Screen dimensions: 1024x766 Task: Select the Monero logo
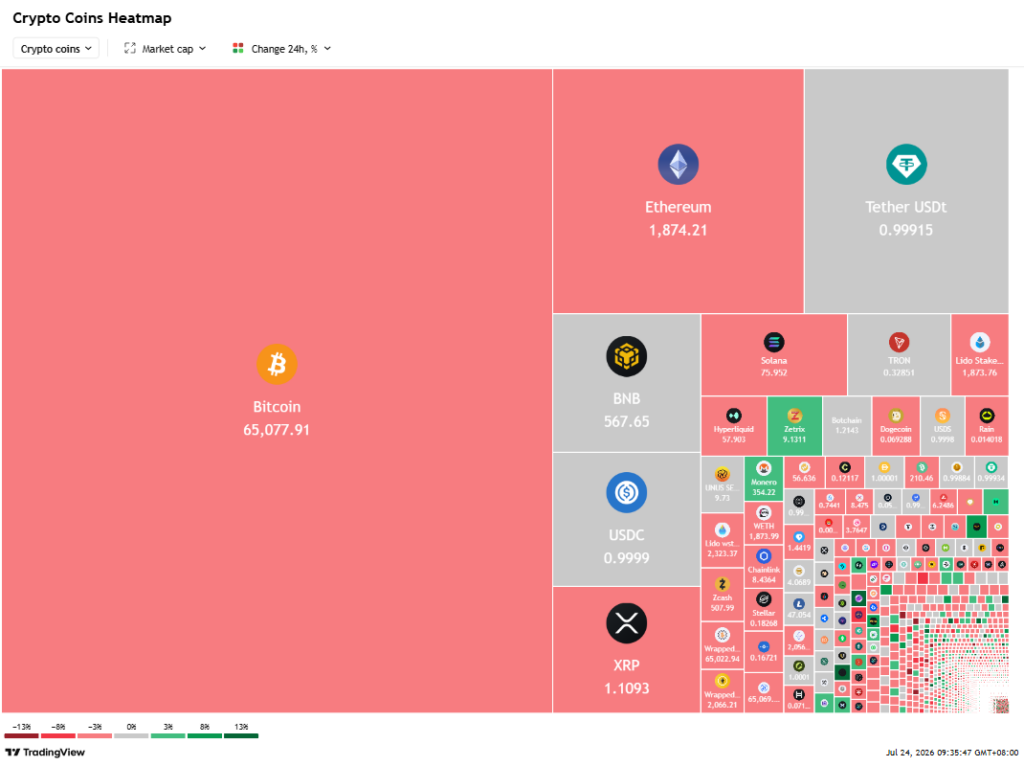[763, 468]
